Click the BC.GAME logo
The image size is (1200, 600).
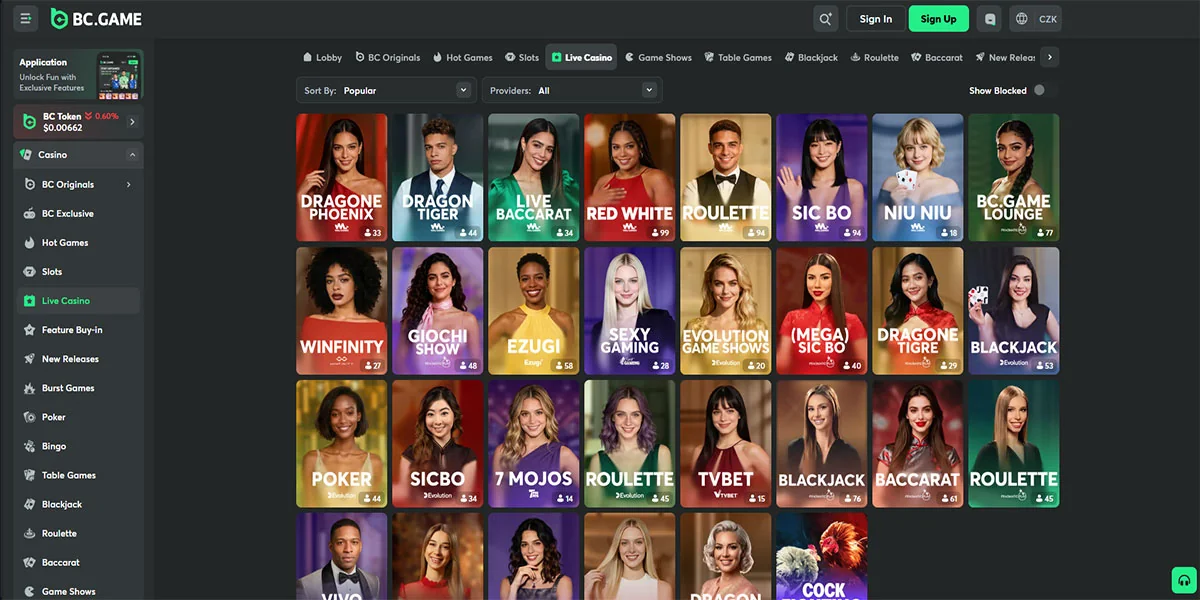click(x=96, y=19)
